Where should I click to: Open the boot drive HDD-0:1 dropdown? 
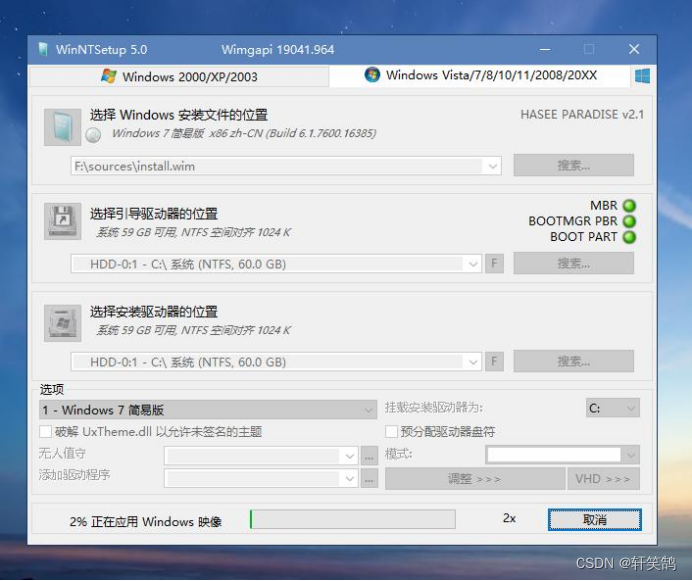[x=473, y=264]
